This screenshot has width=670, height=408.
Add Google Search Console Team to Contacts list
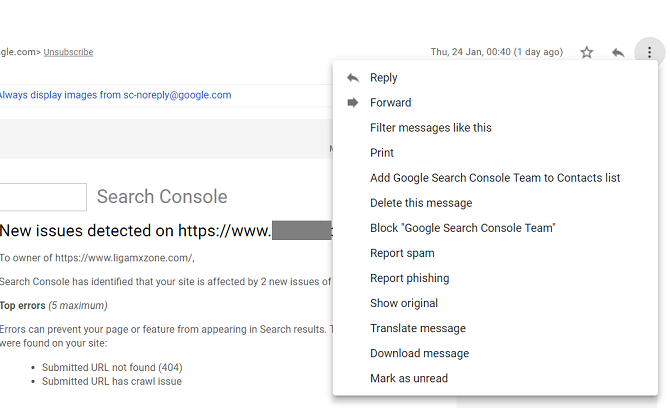coord(495,178)
